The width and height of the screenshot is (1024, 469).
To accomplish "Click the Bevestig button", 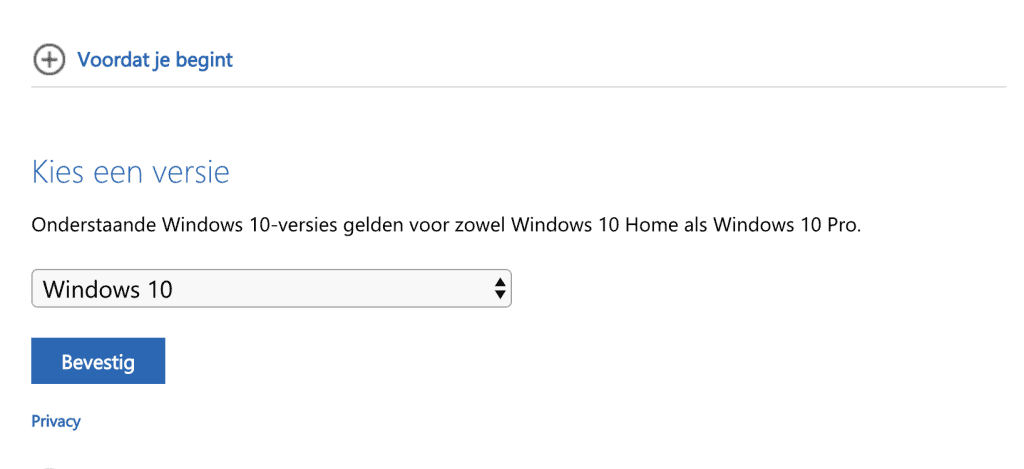I will click(x=98, y=361).
